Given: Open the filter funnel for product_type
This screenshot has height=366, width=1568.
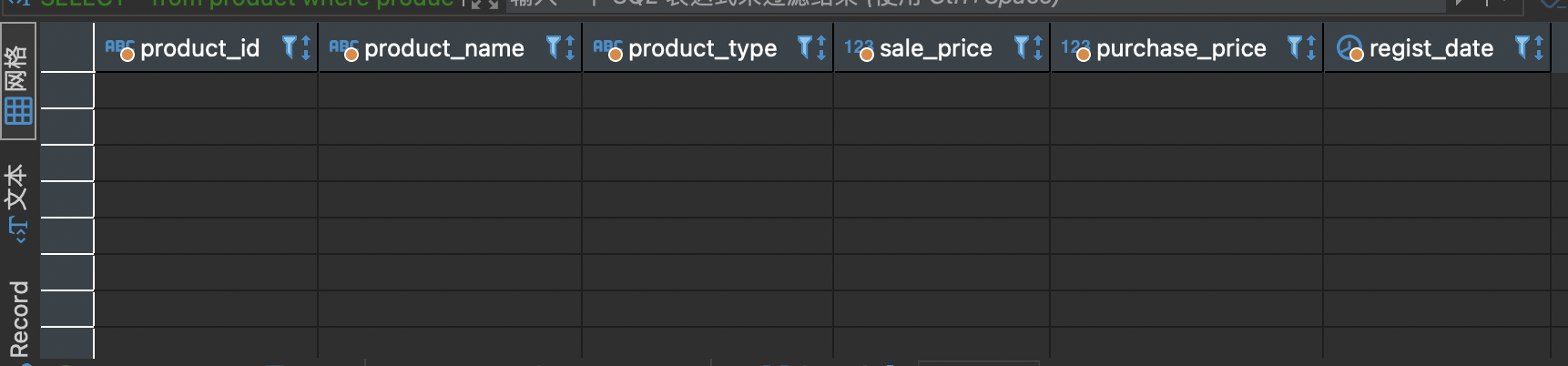Looking at the screenshot, I should click(x=805, y=46).
